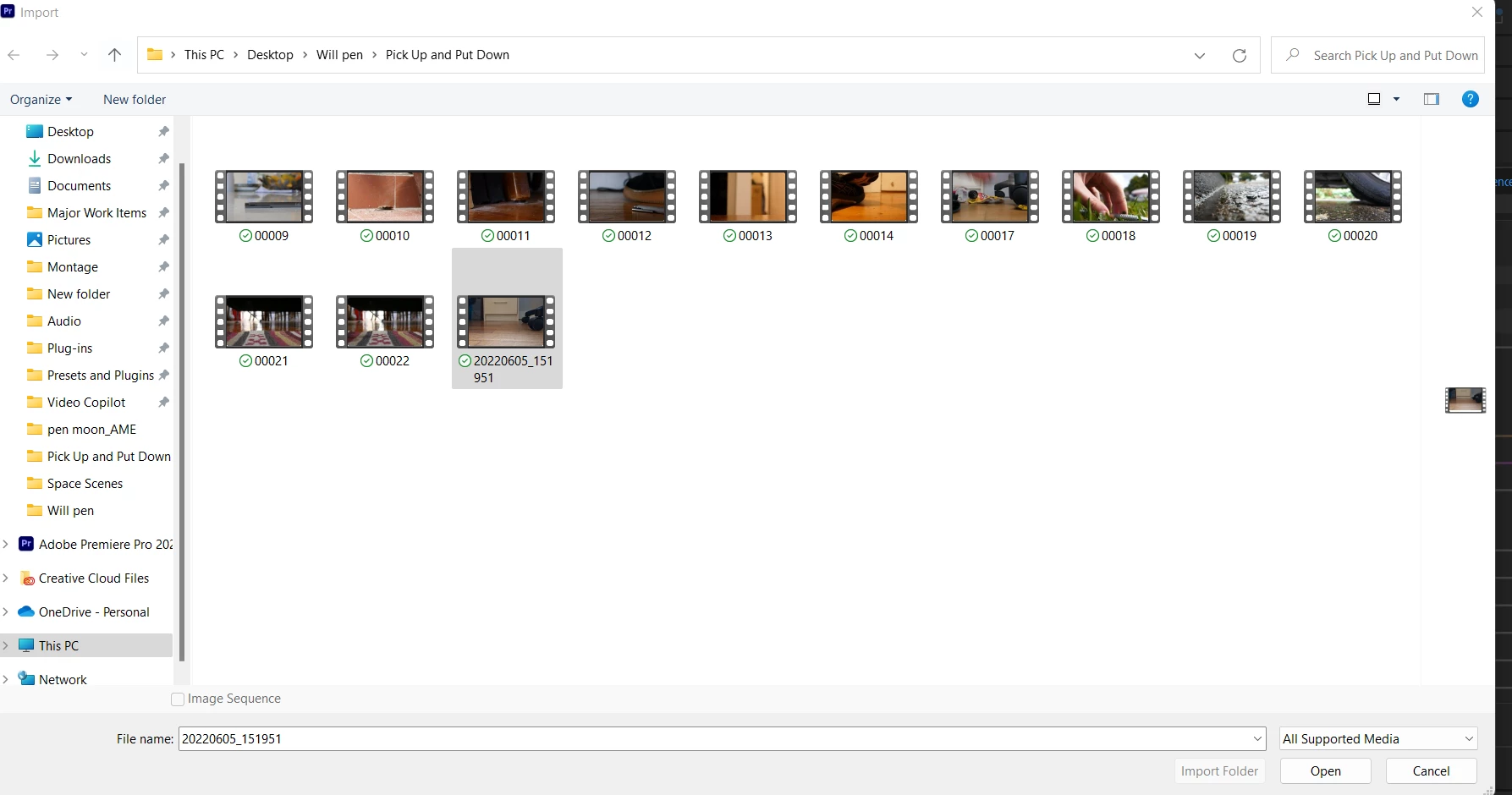Select Desktop in Quick access

(70, 131)
